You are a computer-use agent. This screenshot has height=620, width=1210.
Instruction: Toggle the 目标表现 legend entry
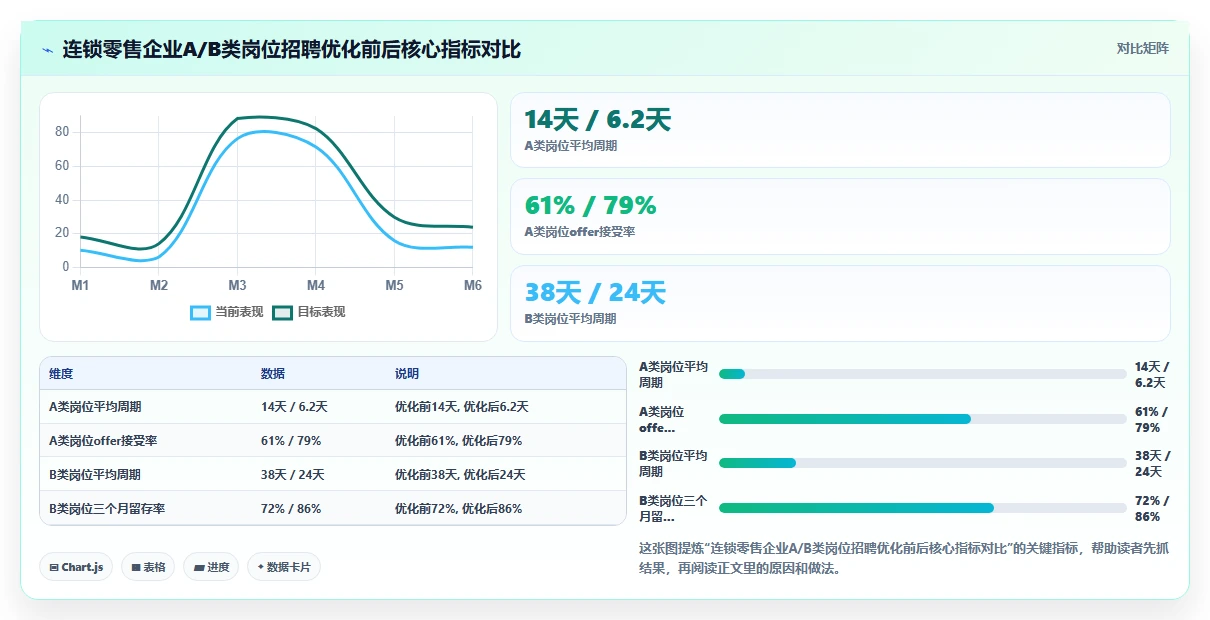309,312
